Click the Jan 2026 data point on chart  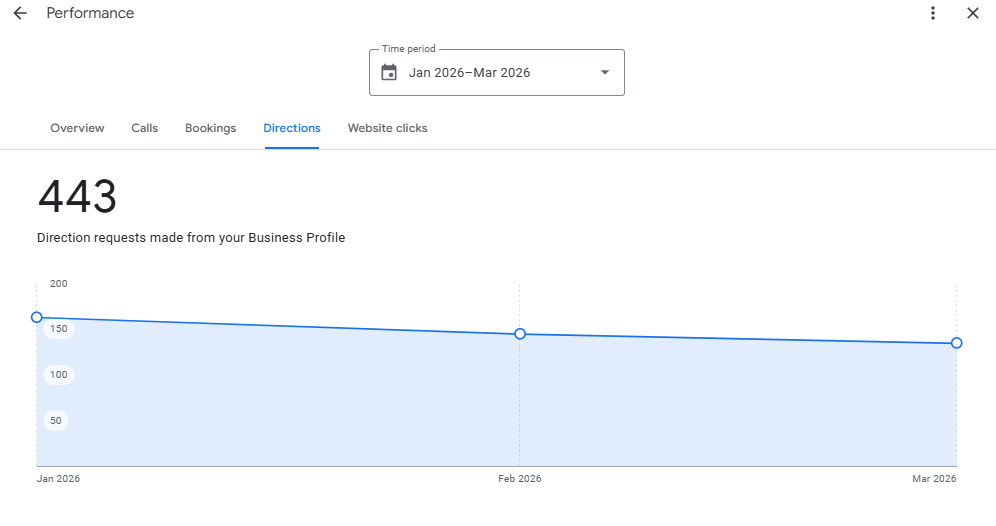click(37, 317)
